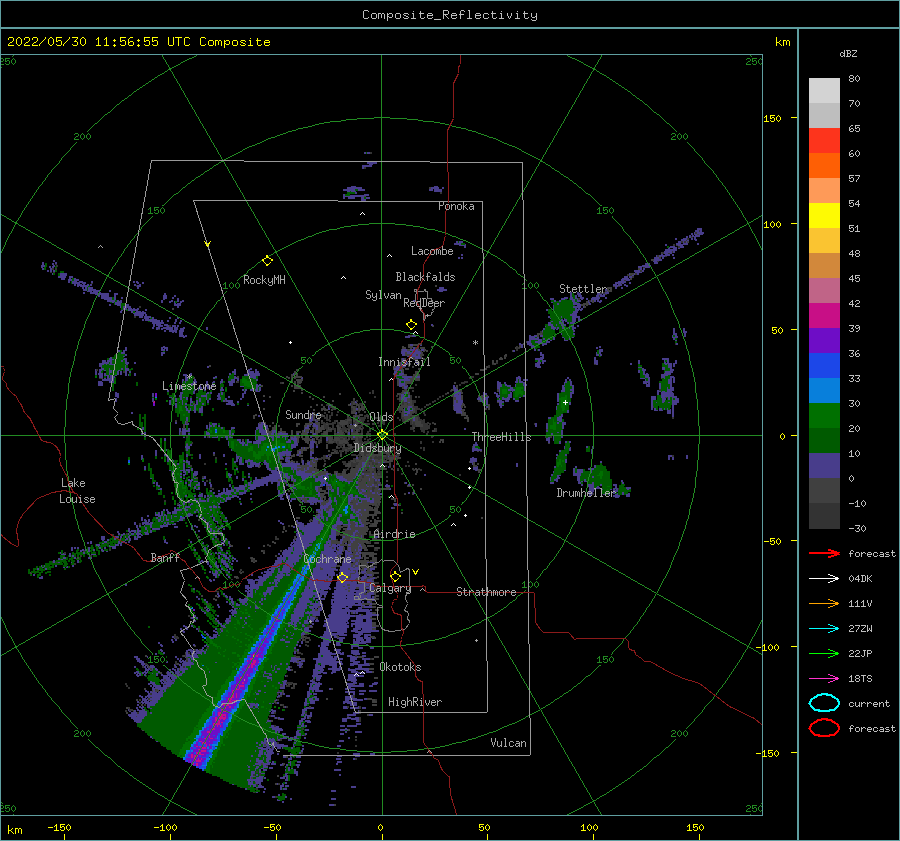Image resolution: width=900 pixels, height=841 pixels.
Task: Click the yellow radar-site diamond at map center
Action: tap(382, 435)
